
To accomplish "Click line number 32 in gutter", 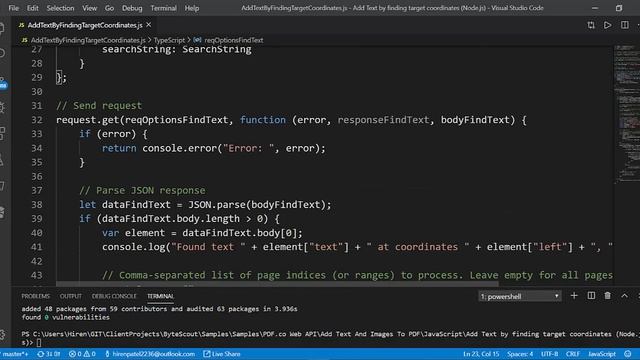I will tap(37, 120).
